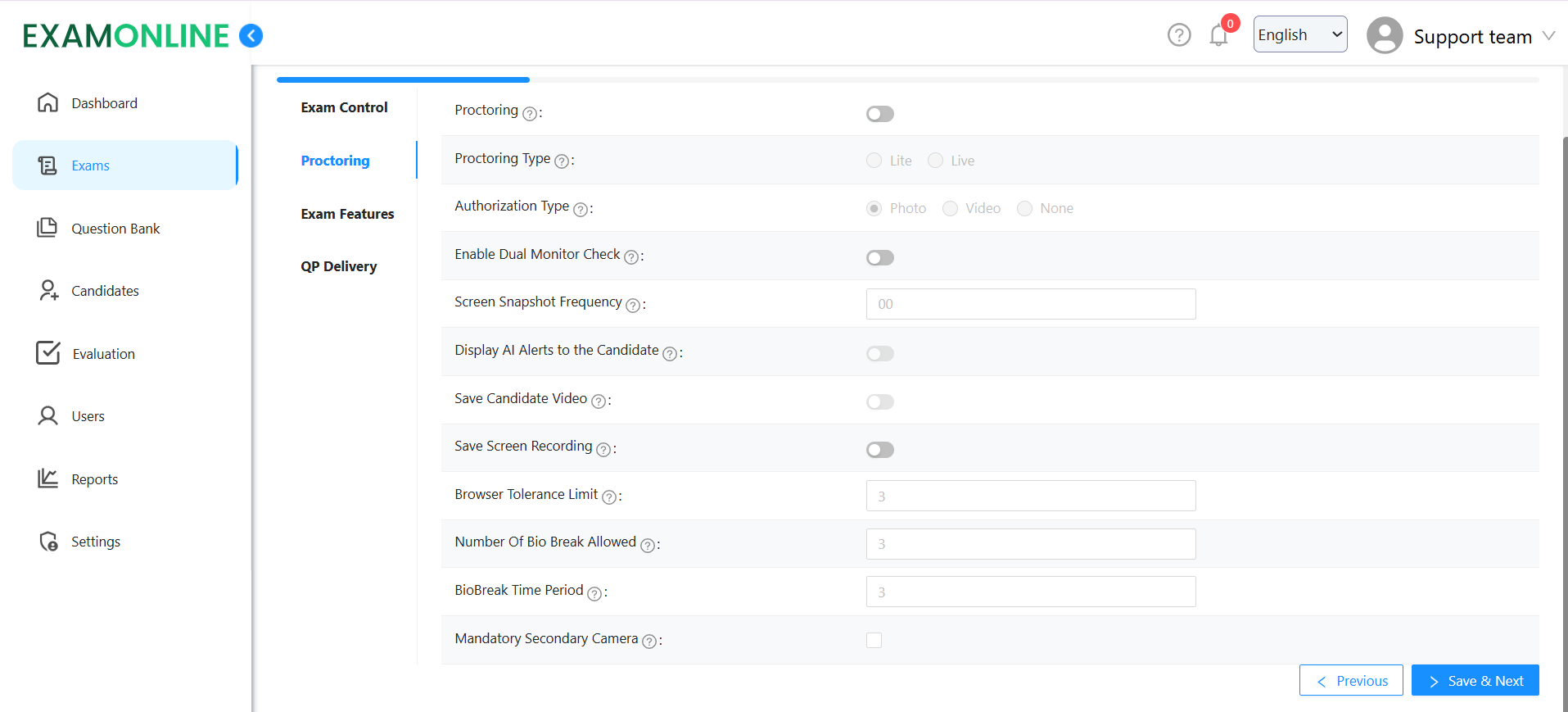Viewport: 1568px width, 712px height.
Task: Switch to the Exam Features tab
Action: pyautogui.click(x=347, y=214)
